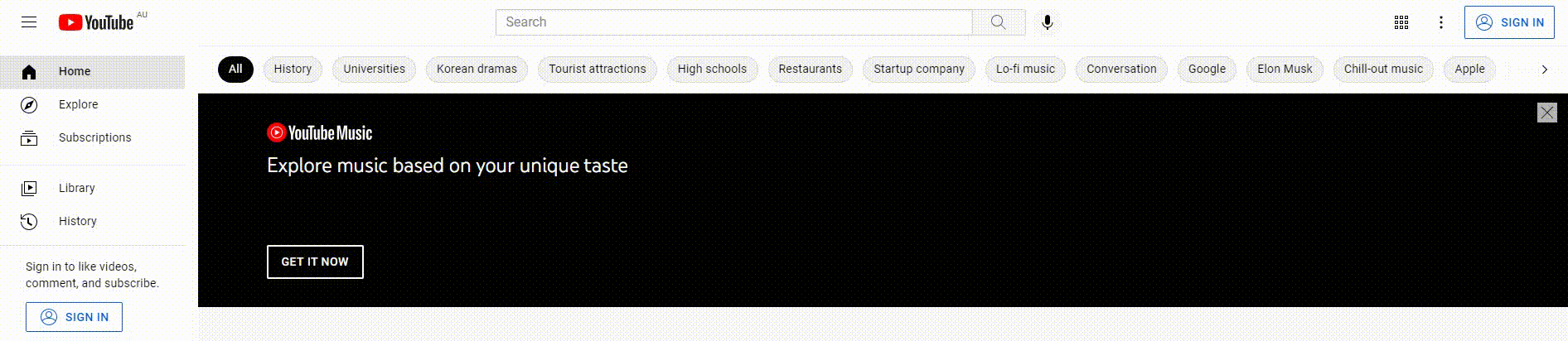Close the YouTube Music banner

(1546, 113)
